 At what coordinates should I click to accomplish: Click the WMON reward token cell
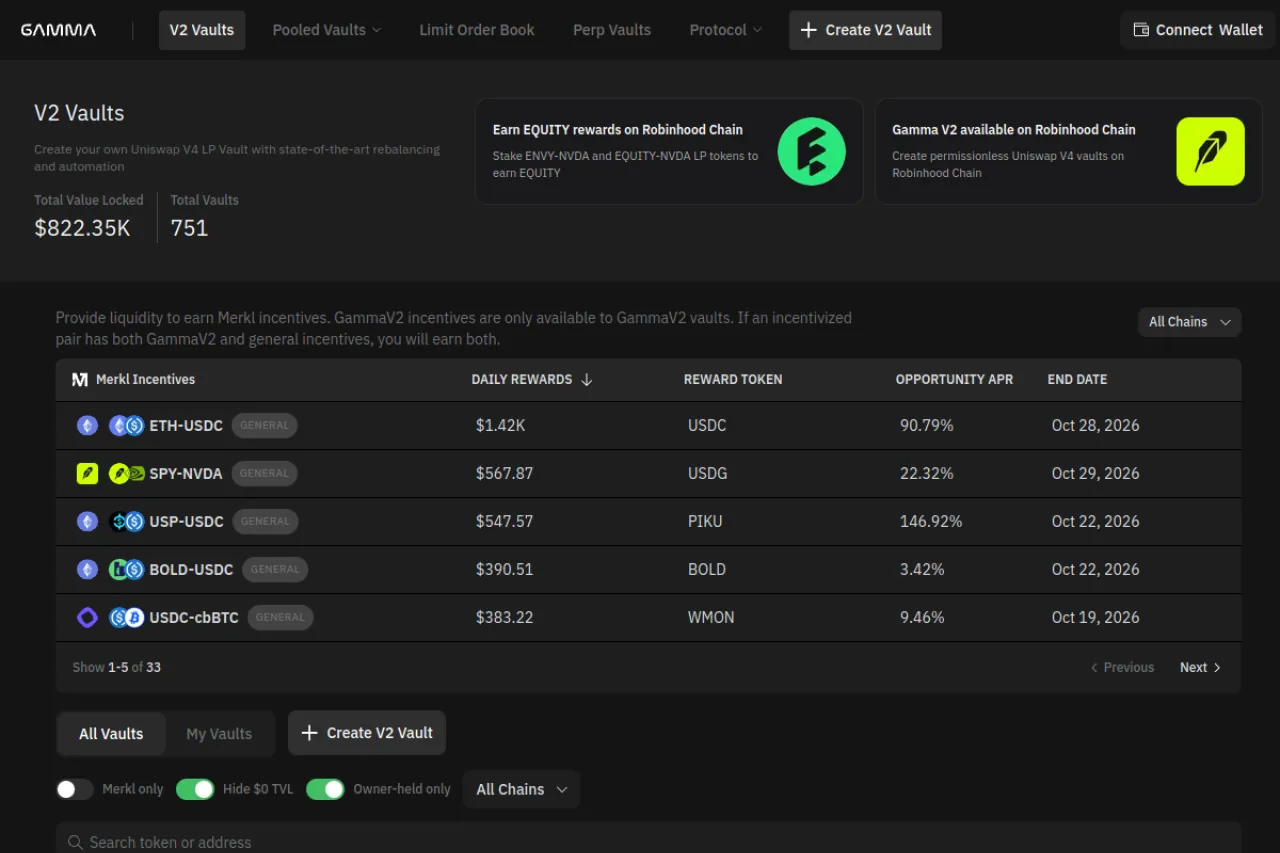[711, 618]
